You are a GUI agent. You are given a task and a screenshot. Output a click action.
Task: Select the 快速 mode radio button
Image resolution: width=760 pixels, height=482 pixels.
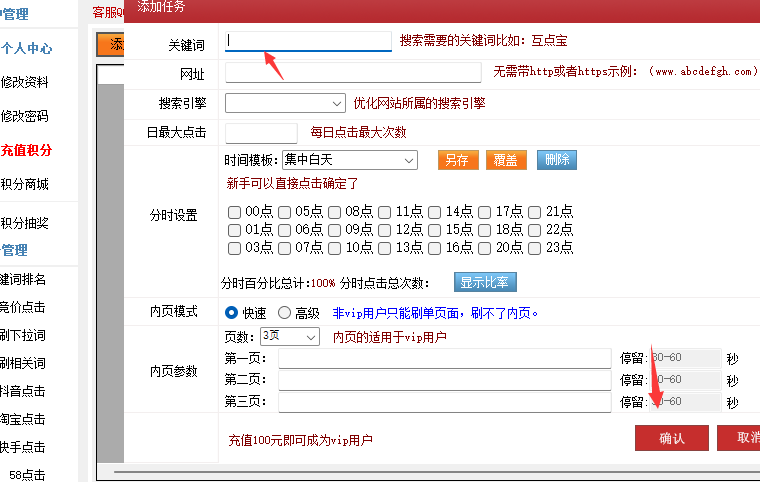[232, 313]
